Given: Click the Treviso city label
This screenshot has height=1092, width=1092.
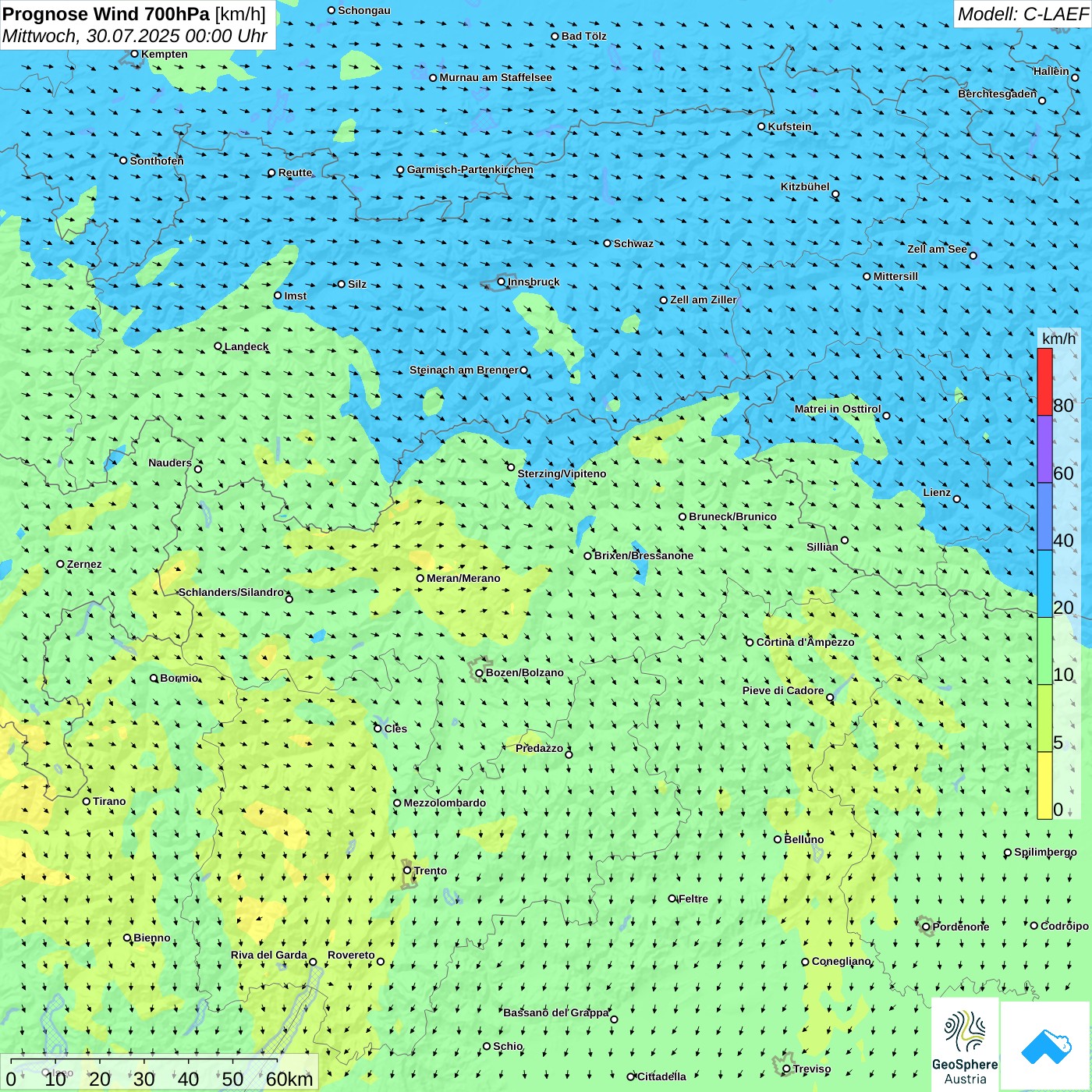Looking at the screenshot, I should (x=811, y=1069).
